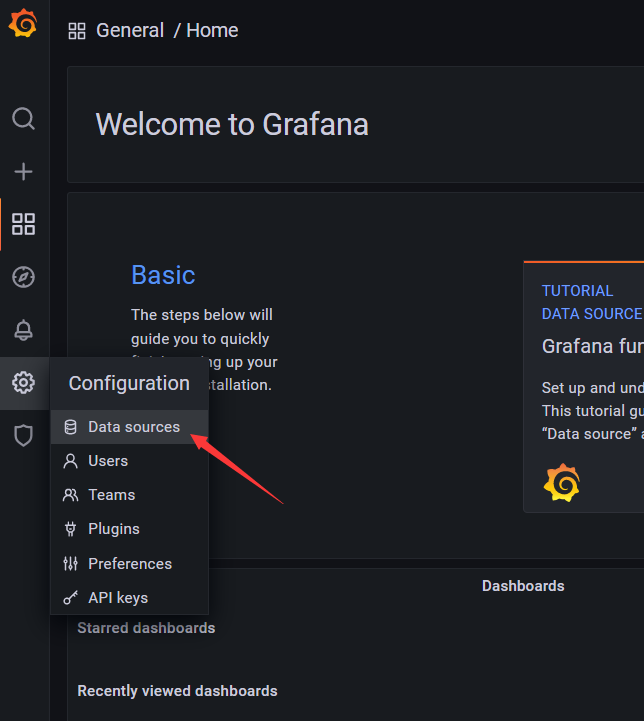This screenshot has width=644, height=721.
Task: Click the General breadcrumb link
Action: coord(130,31)
